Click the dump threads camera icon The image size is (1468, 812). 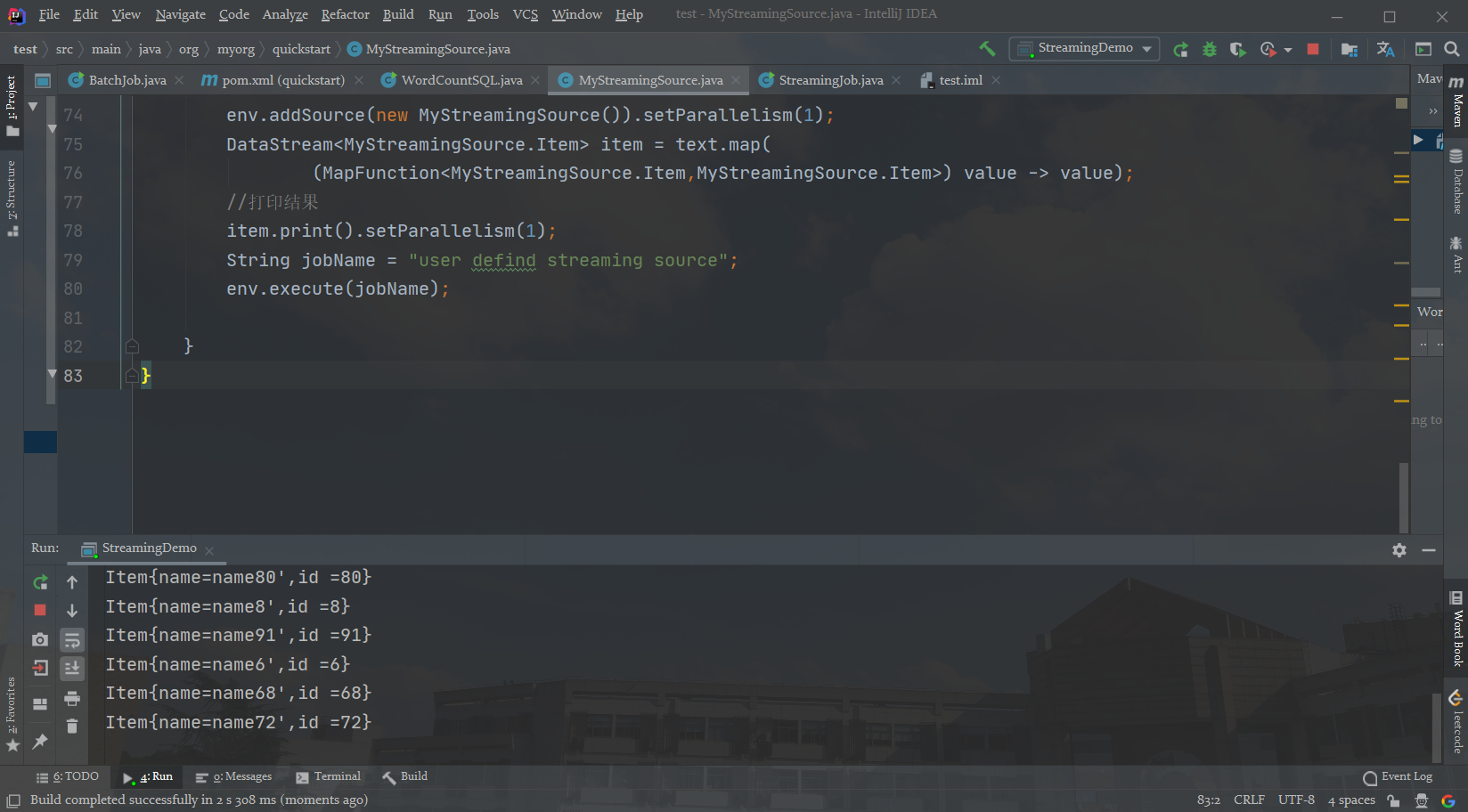point(40,639)
